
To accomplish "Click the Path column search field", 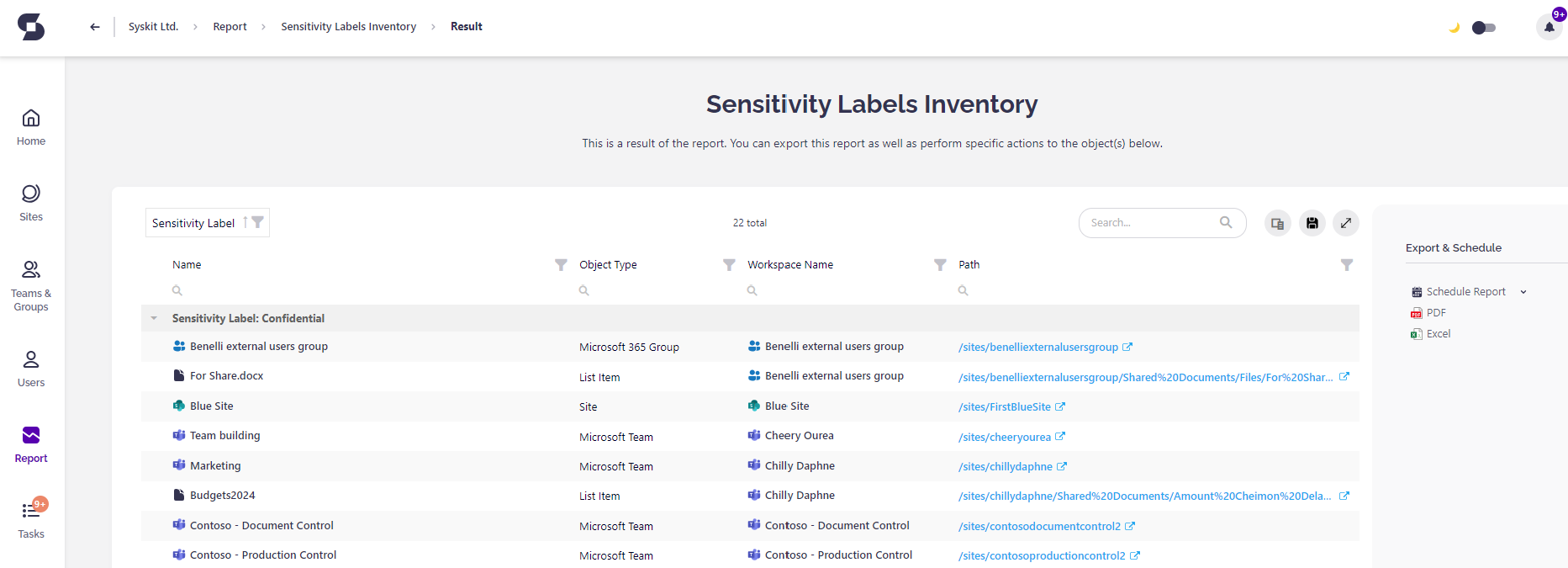I will point(1155,290).
